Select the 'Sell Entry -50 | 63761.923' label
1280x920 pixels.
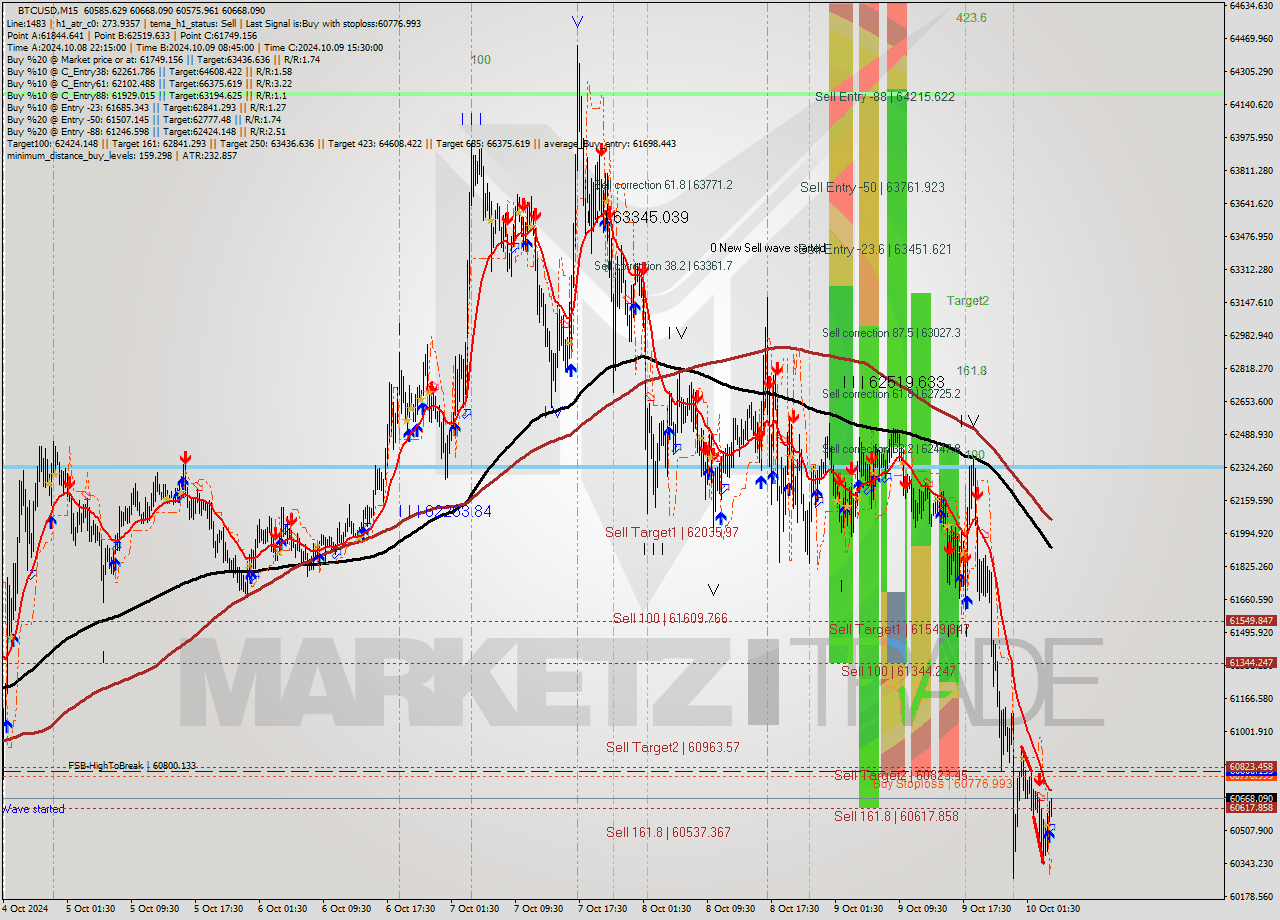tap(872, 187)
